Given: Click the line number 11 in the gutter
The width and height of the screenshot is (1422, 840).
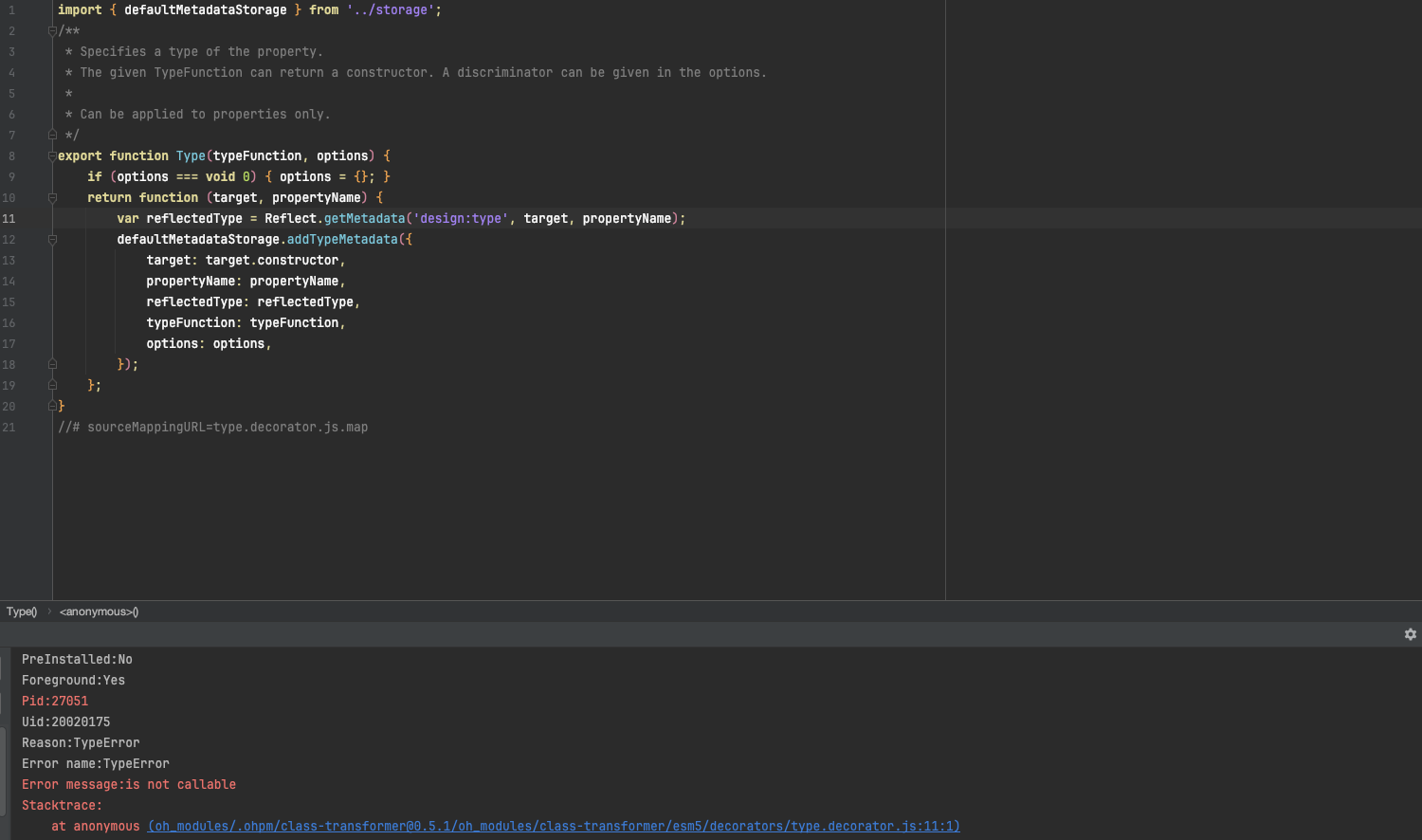Looking at the screenshot, I should click(9, 219).
